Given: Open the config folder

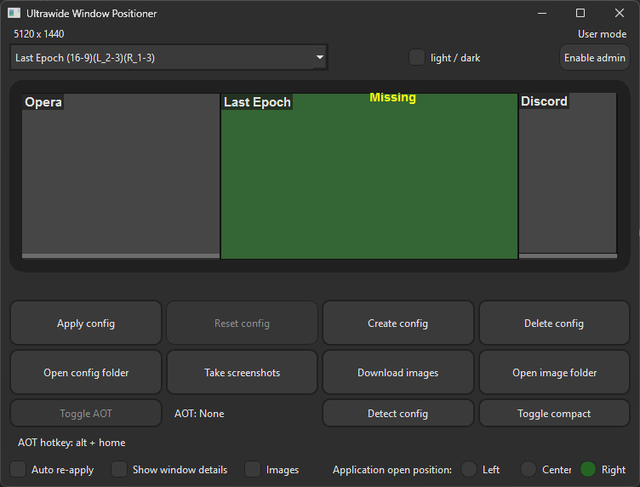Looking at the screenshot, I should (86, 372).
